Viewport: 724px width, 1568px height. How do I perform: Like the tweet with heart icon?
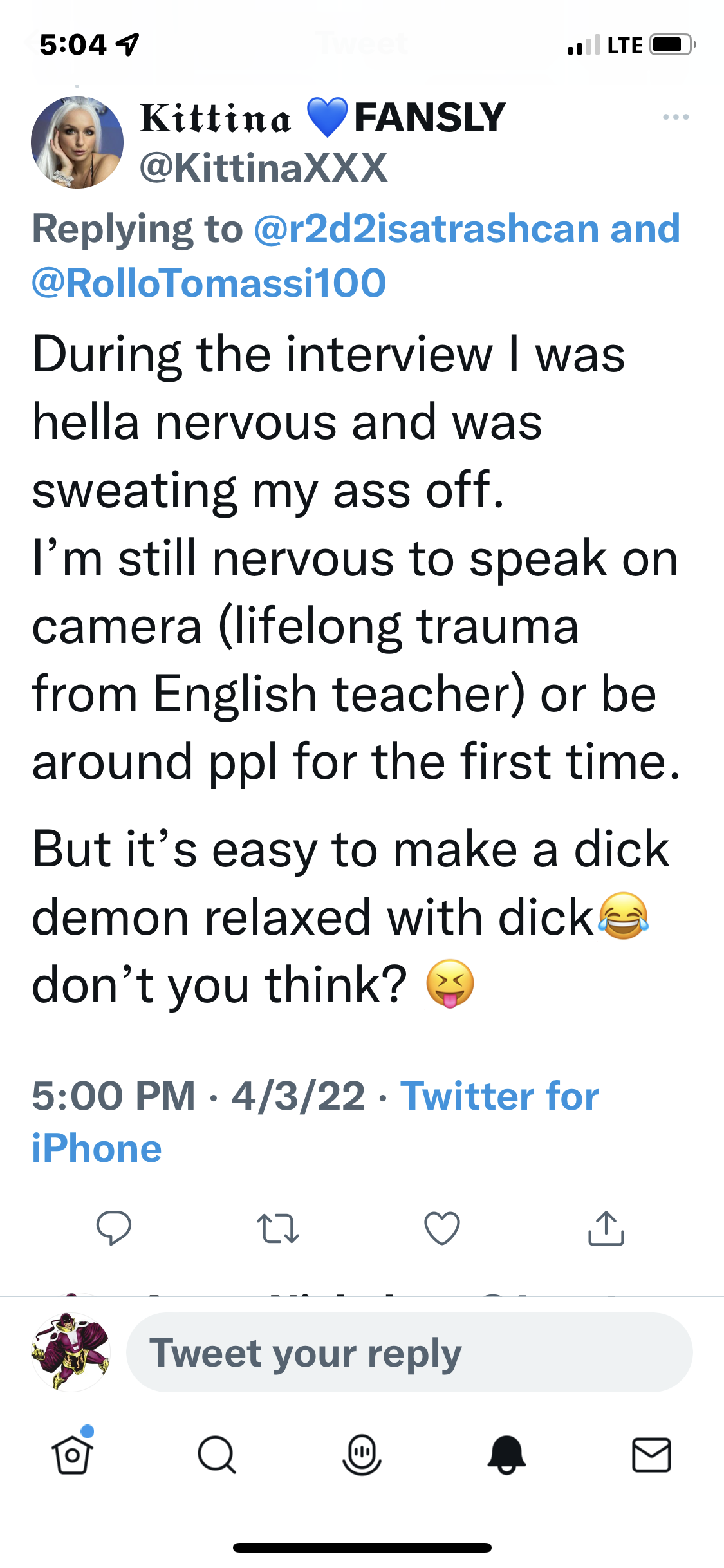click(442, 1228)
